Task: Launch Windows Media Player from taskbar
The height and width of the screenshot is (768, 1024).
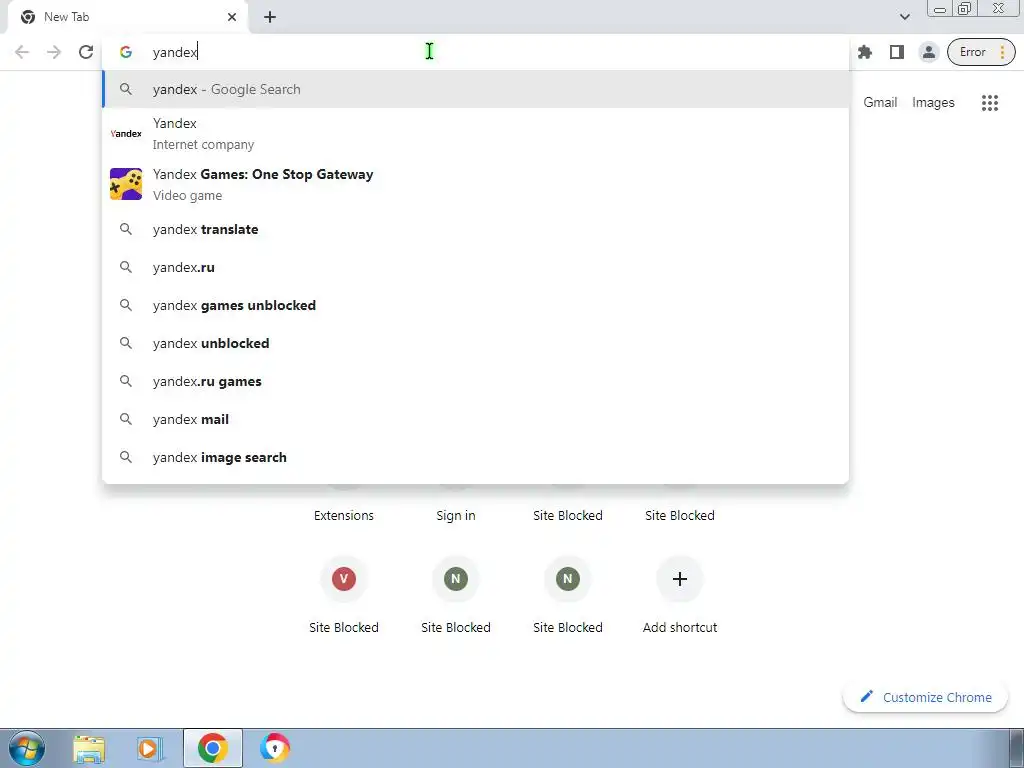Action: tap(150, 748)
